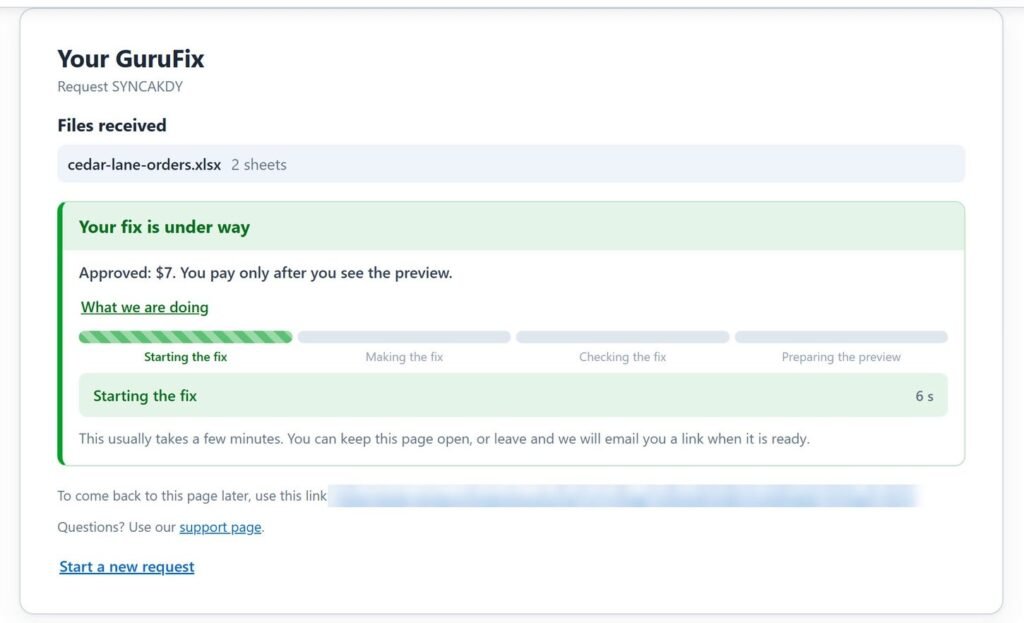The width and height of the screenshot is (1024, 623).
Task: Click the 'Preparing the preview' progress segment
Action: point(841,337)
